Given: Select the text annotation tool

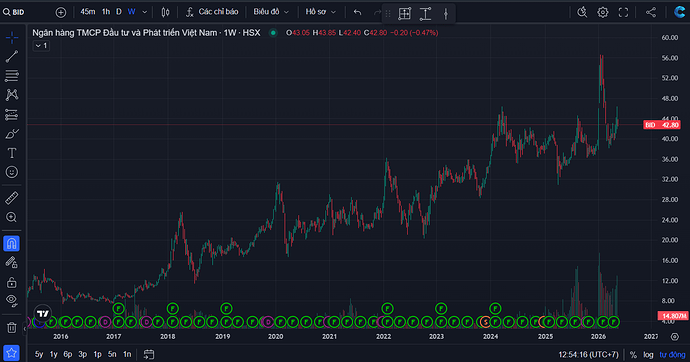Looking at the screenshot, I should [x=12, y=153].
